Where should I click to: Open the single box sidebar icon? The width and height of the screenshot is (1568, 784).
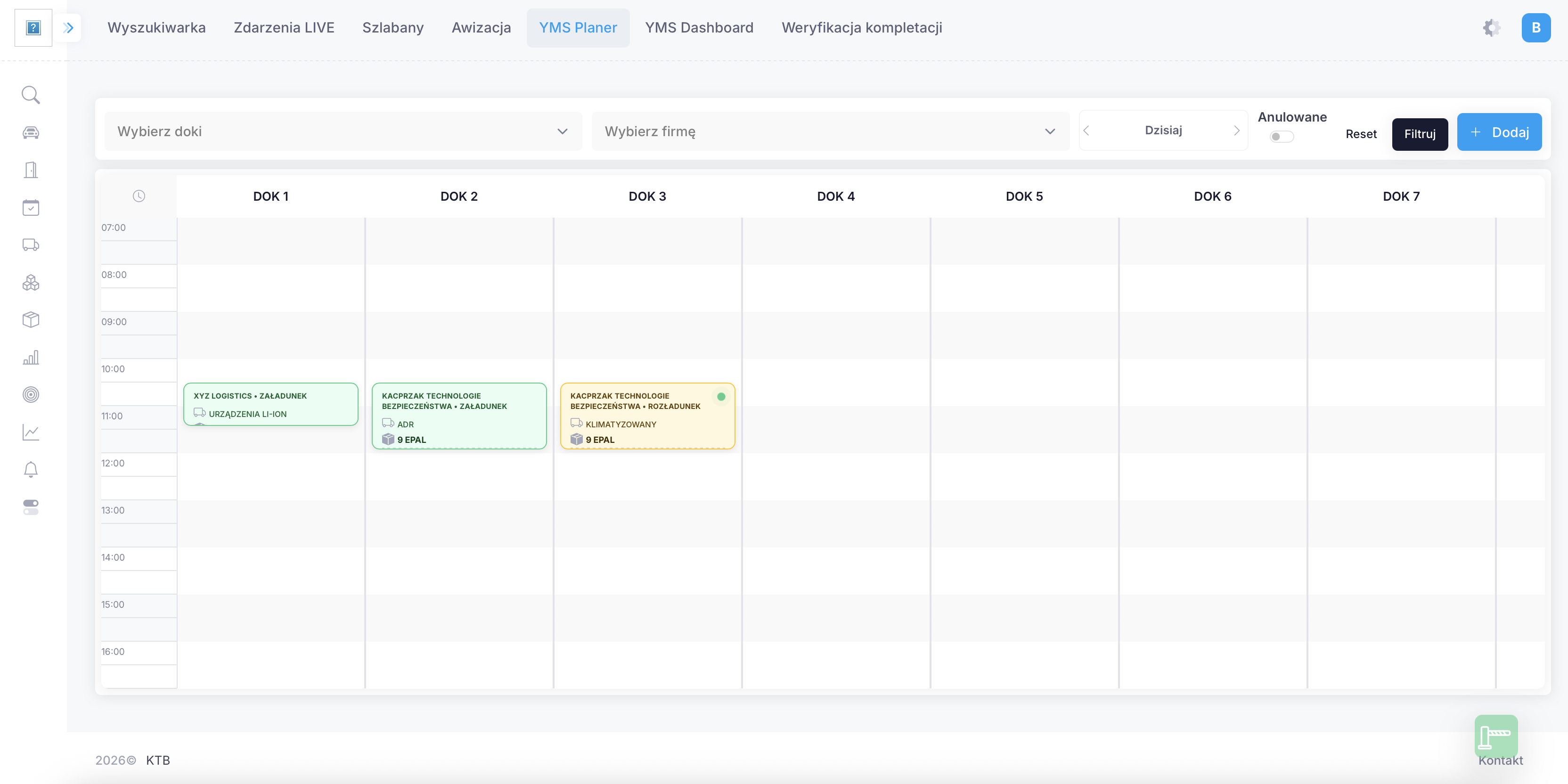click(31, 319)
